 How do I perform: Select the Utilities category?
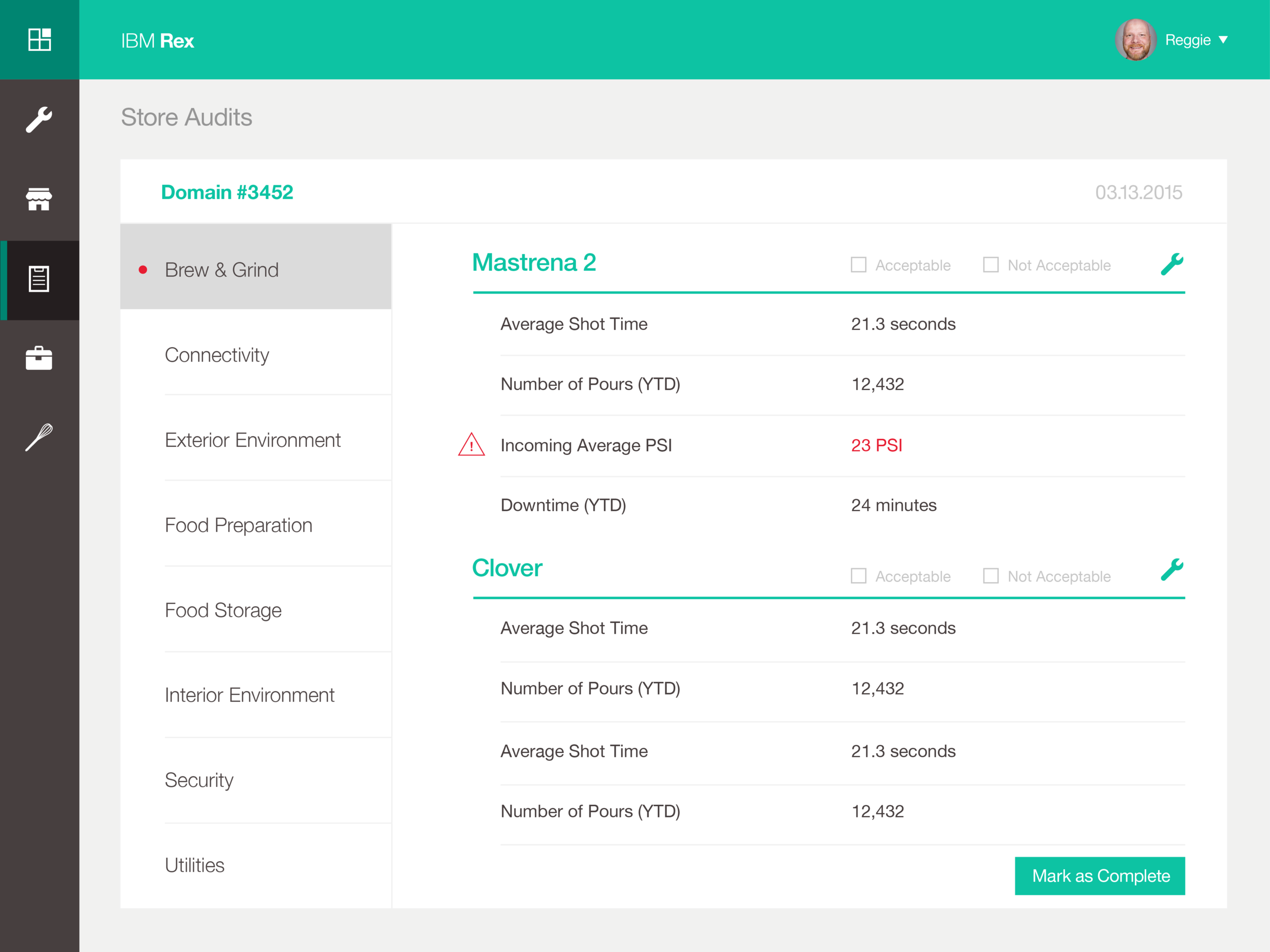pos(256,865)
